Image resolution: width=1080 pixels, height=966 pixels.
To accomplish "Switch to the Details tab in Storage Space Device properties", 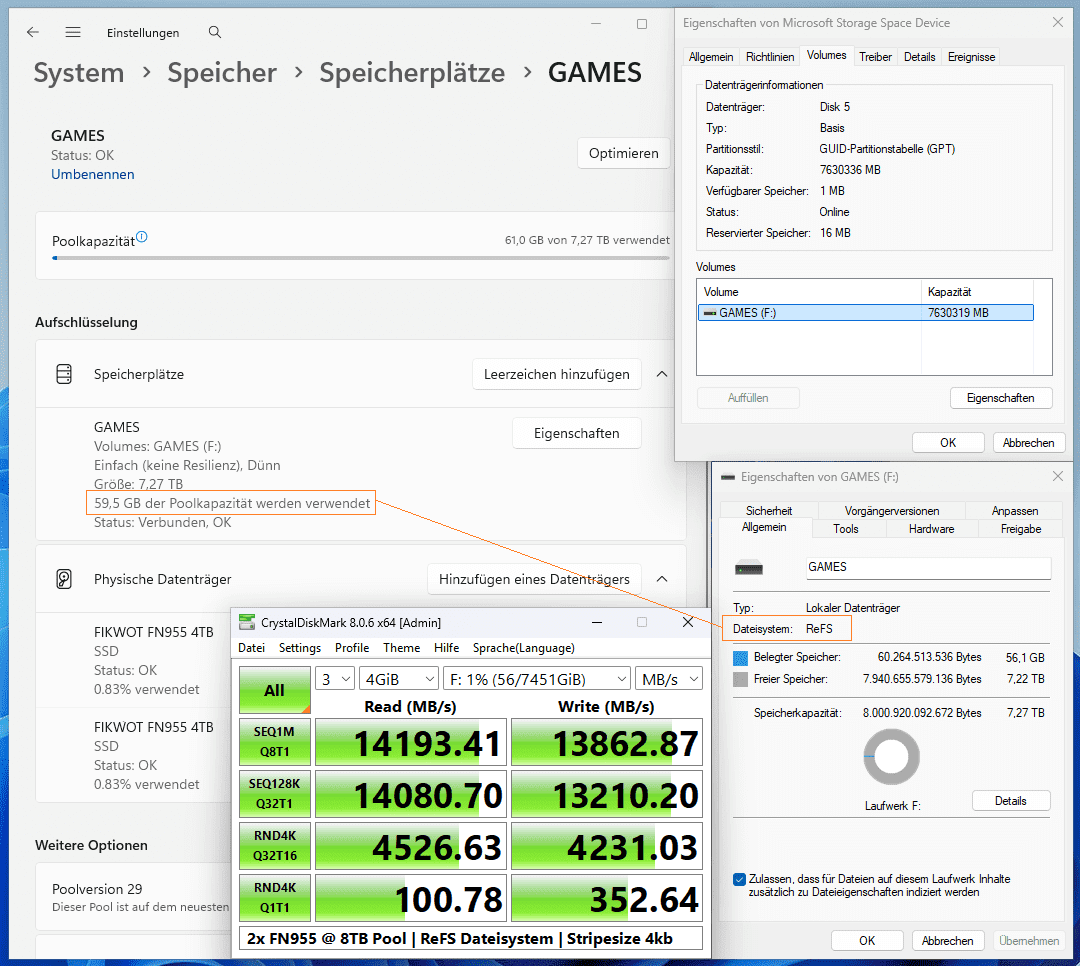I will pos(920,56).
